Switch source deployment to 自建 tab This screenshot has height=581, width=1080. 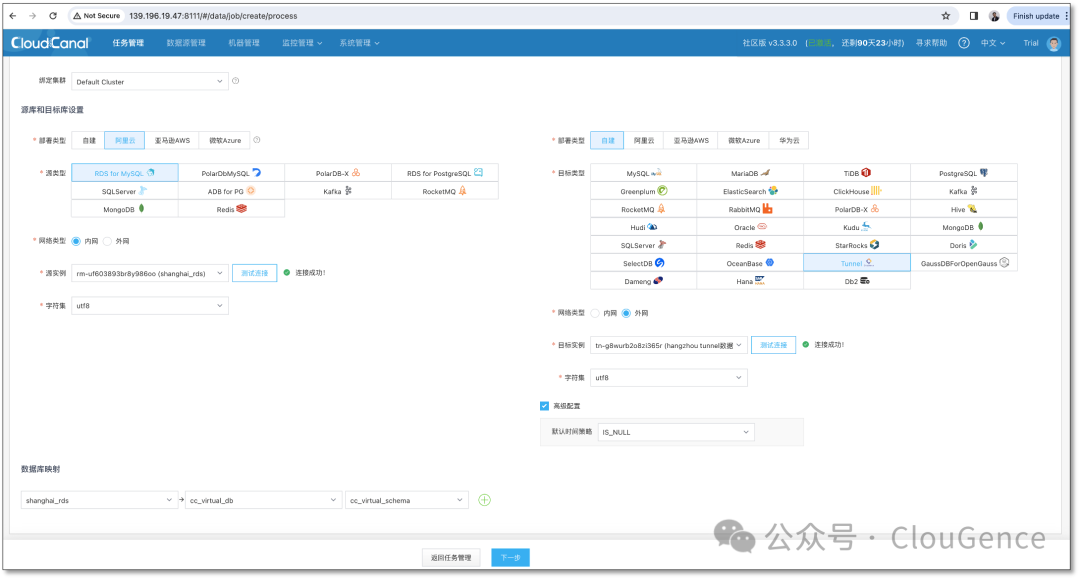pos(89,140)
